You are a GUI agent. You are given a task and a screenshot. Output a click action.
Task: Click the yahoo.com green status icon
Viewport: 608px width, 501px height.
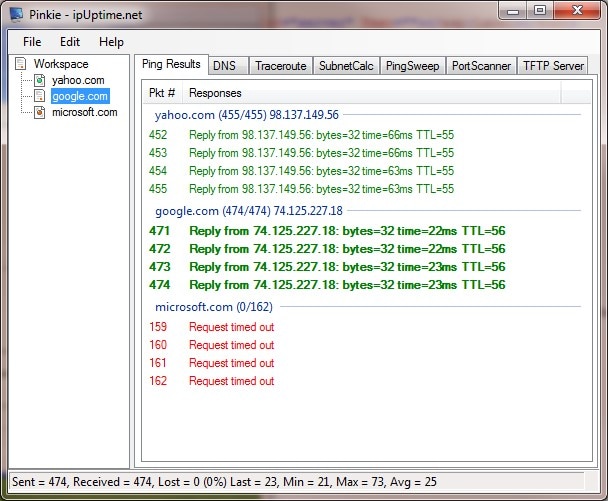pos(40,80)
